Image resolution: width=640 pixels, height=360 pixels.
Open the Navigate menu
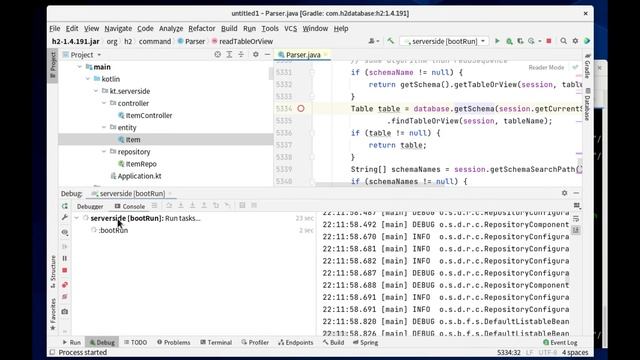click(x=118, y=28)
